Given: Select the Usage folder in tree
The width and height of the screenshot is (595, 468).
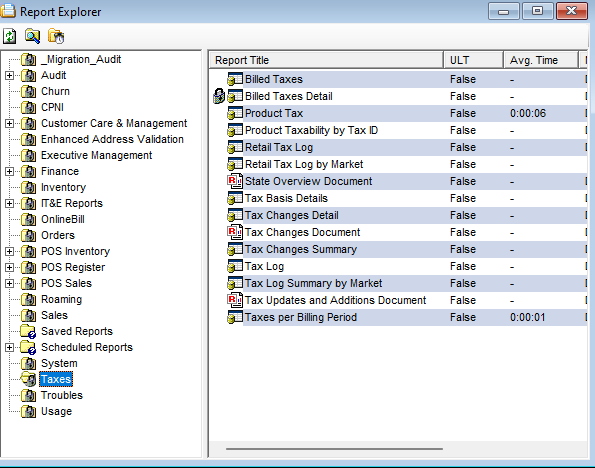Looking at the screenshot, I should tap(56, 411).
